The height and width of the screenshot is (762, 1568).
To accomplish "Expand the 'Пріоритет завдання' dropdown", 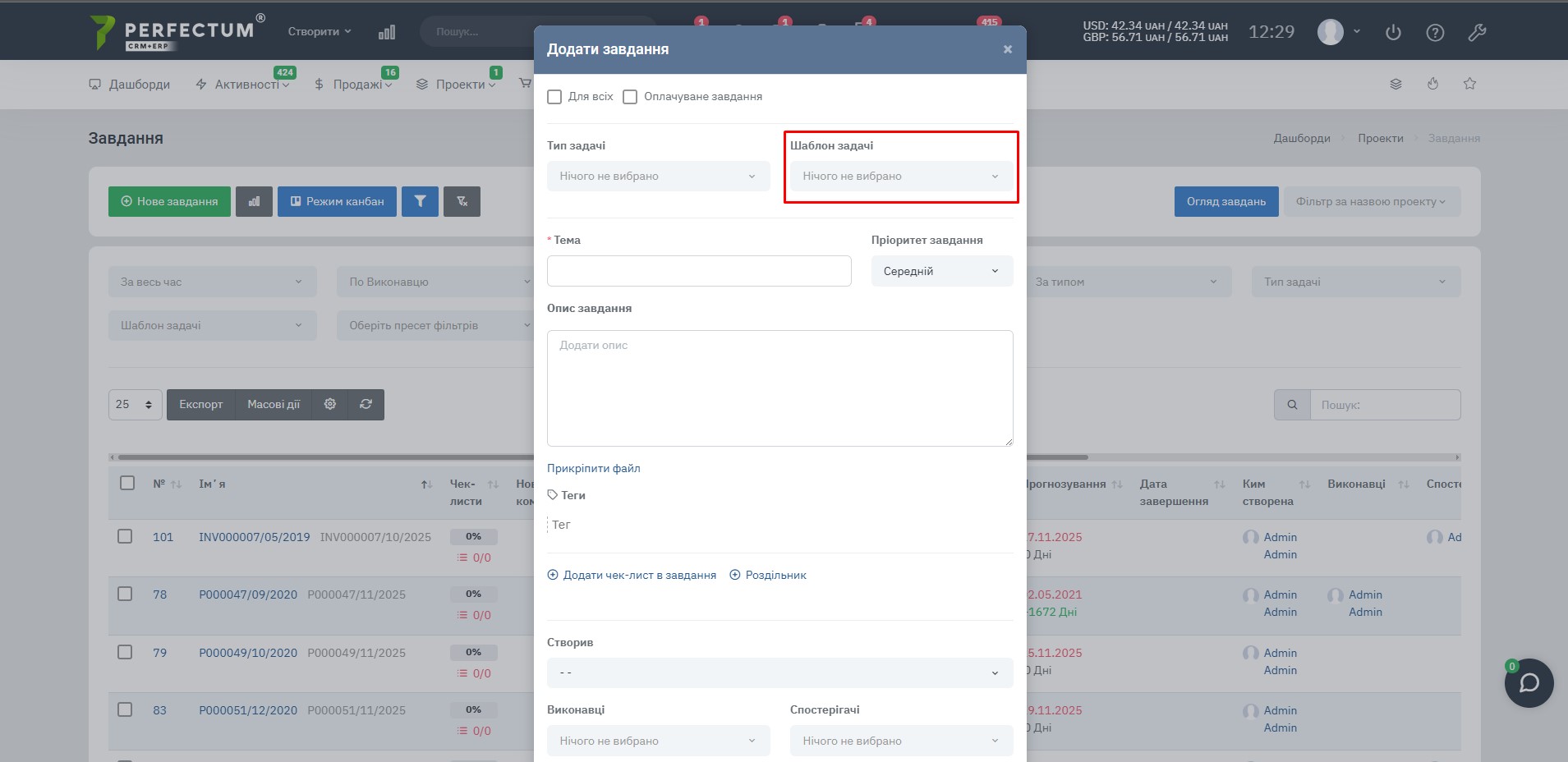I will [x=941, y=271].
